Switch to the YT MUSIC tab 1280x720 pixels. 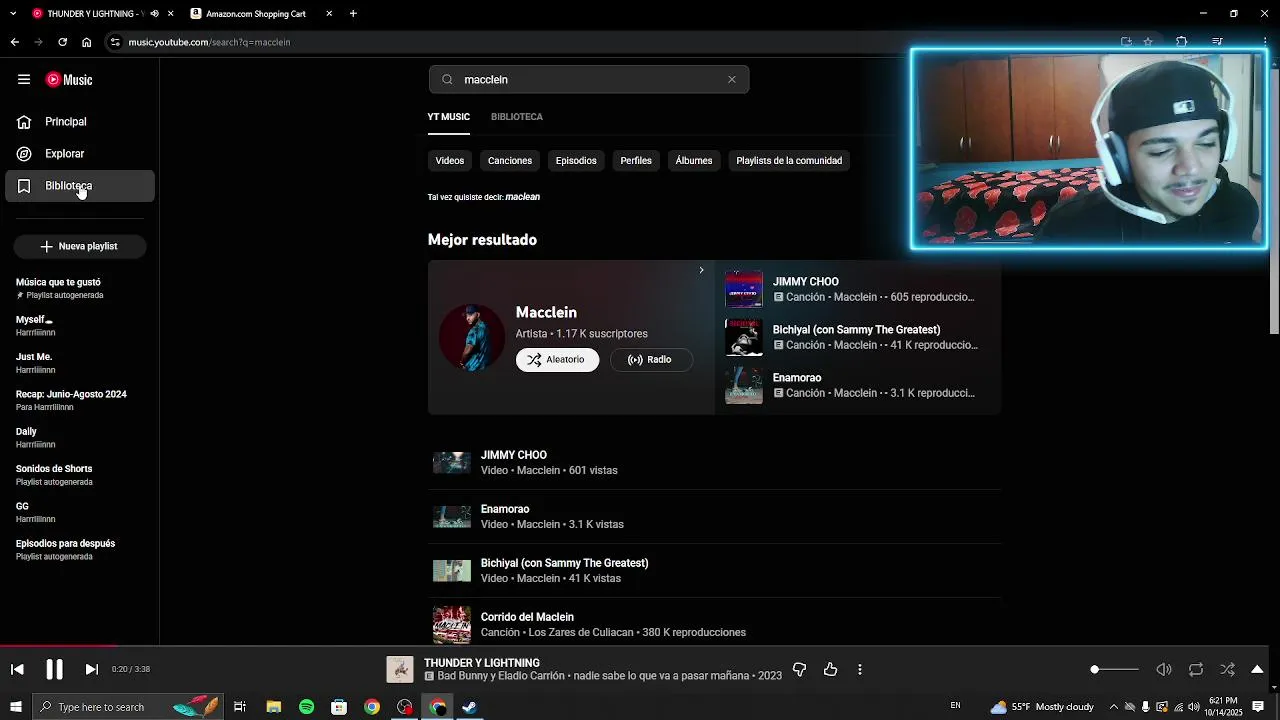pos(448,117)
